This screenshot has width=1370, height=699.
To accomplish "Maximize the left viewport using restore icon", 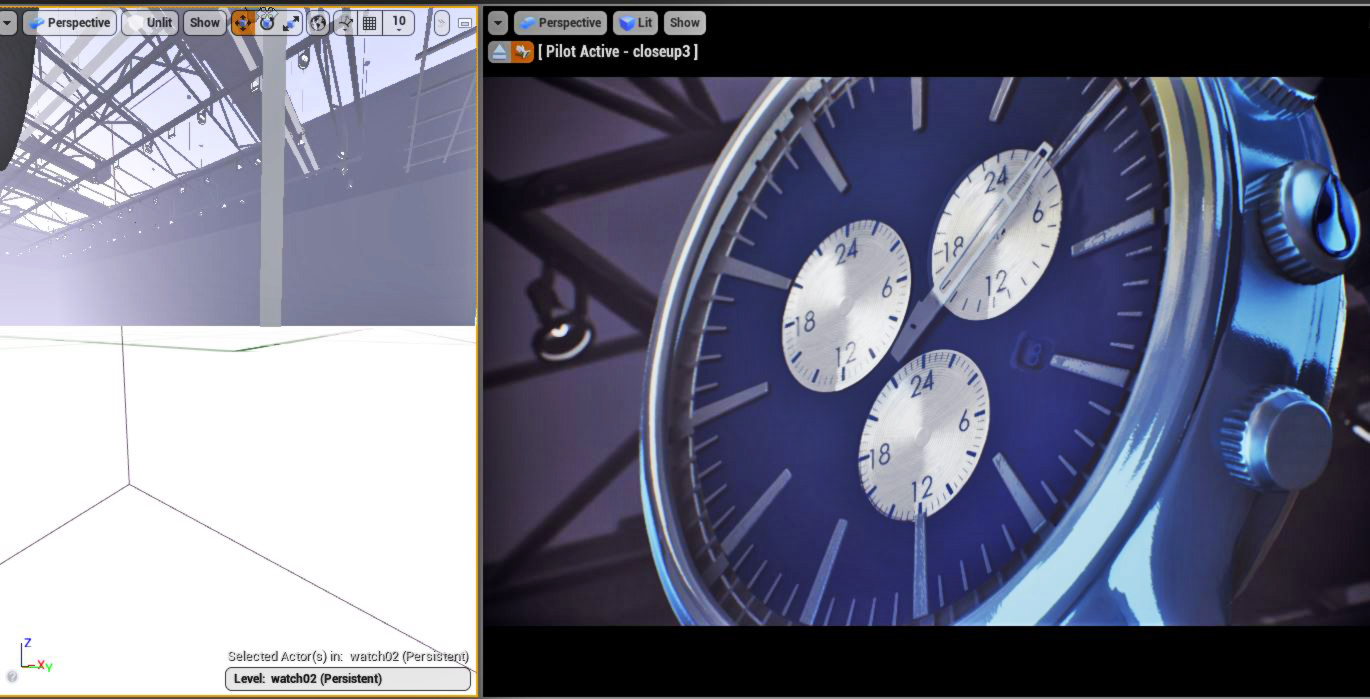I will (x=465, y=23).
